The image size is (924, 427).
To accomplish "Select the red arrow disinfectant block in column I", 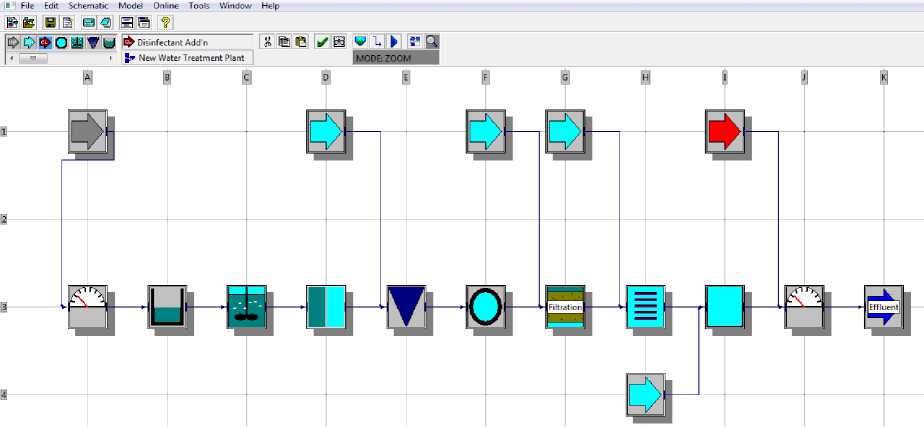I will (725, 131).
